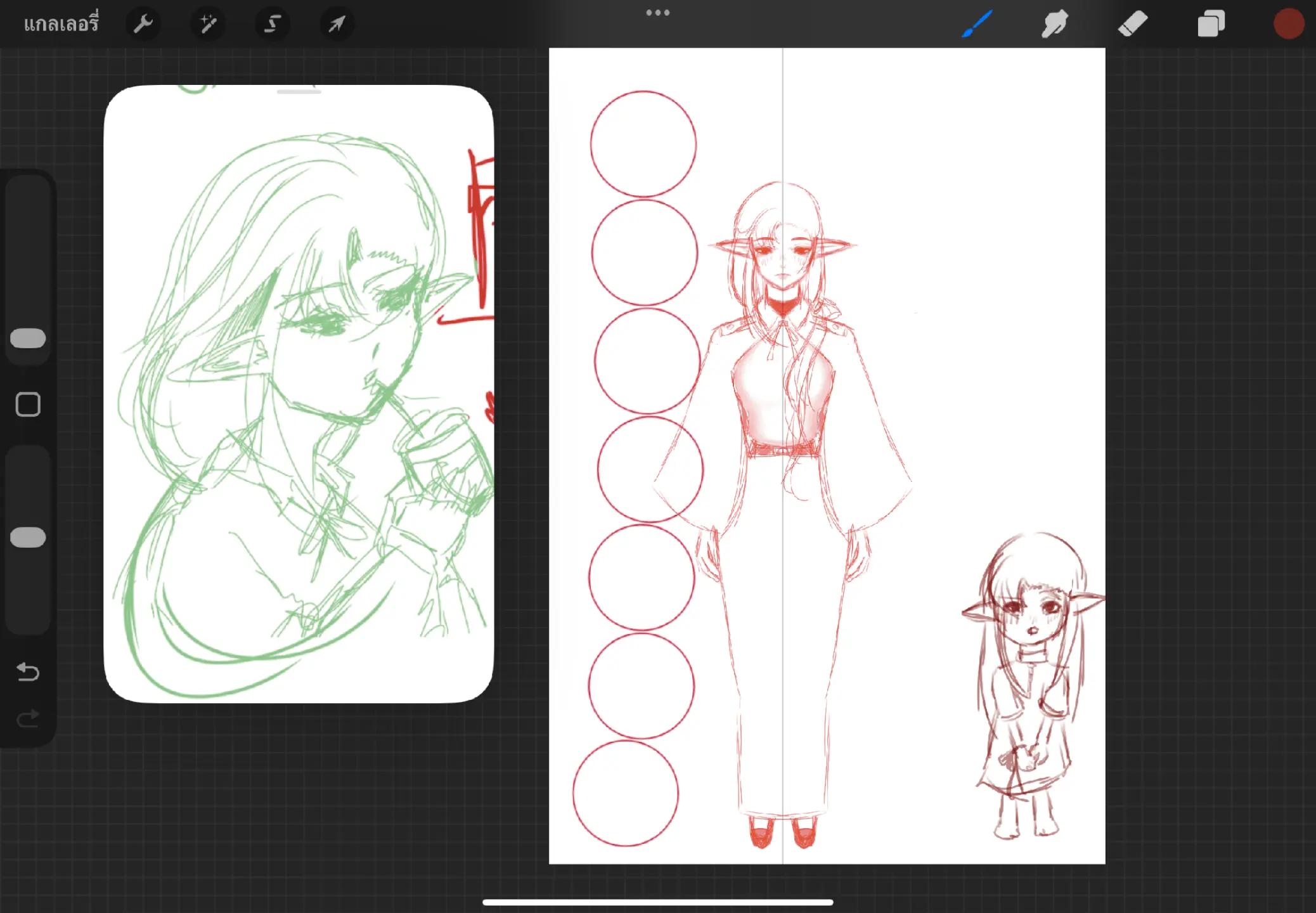Grab the reference window's top handle

coord(299,92)
